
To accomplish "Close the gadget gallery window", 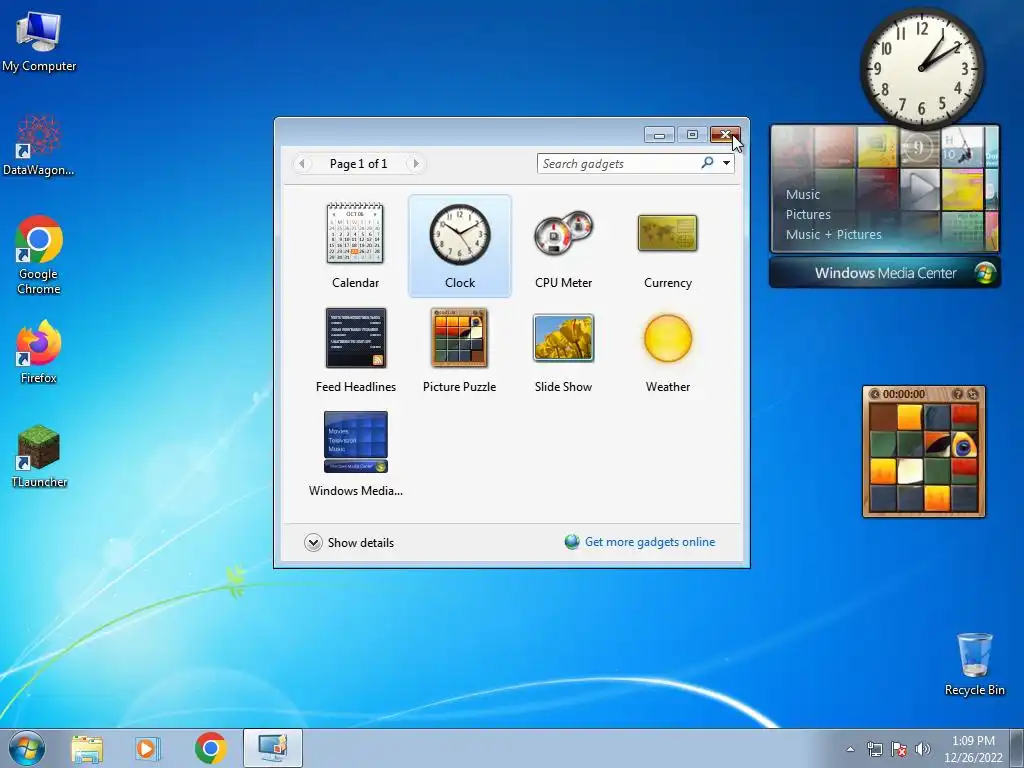I will coord(726,135).
